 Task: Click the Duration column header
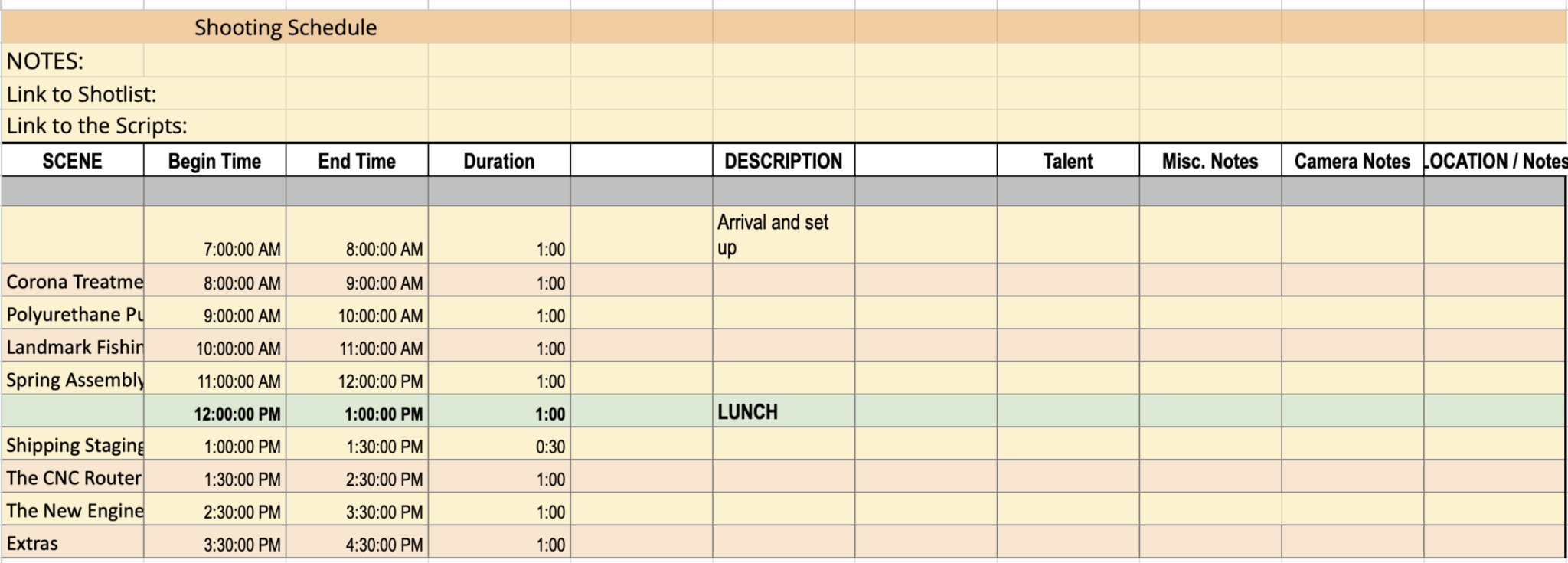click(x=498, y=162)
